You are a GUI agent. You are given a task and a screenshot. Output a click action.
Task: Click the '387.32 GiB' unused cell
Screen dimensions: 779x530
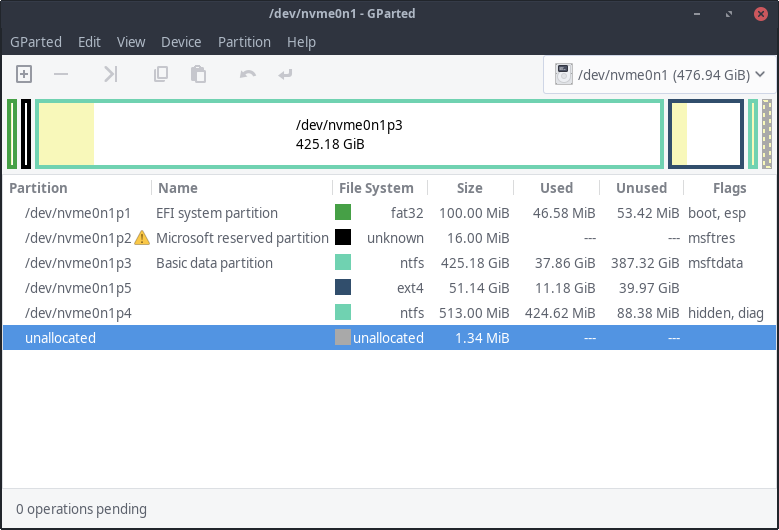[645, 263]
